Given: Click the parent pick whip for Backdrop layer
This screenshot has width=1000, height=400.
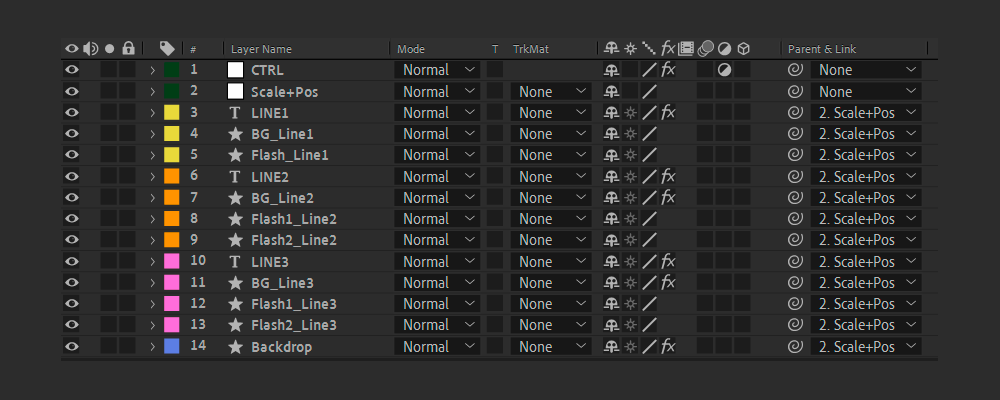Looking at the screenshot, I should (795, 347).
